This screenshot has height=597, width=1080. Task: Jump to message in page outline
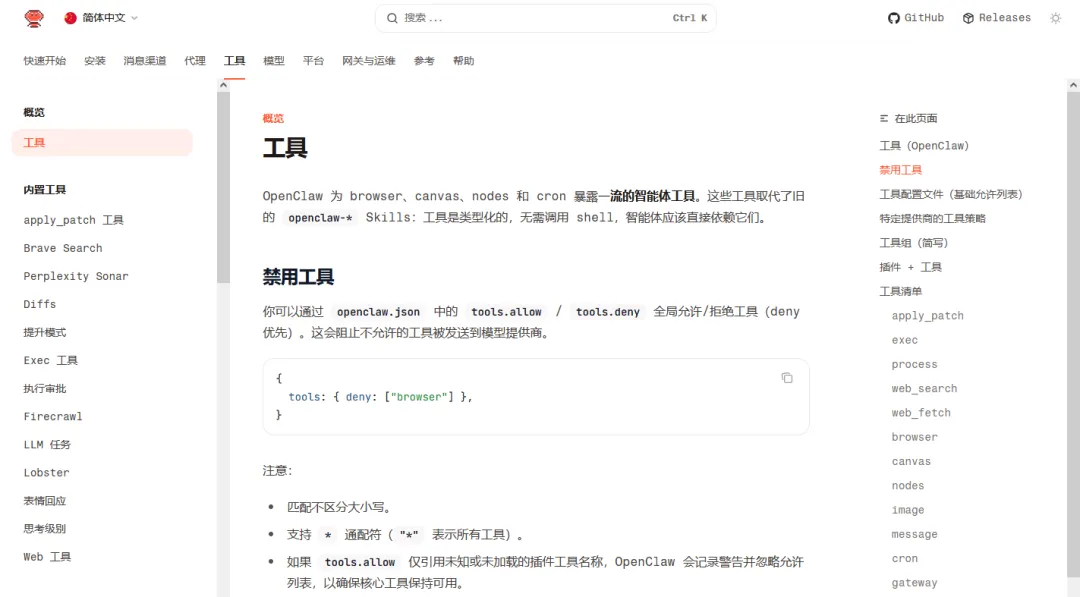pyautogui.click(x=915, y=534)
